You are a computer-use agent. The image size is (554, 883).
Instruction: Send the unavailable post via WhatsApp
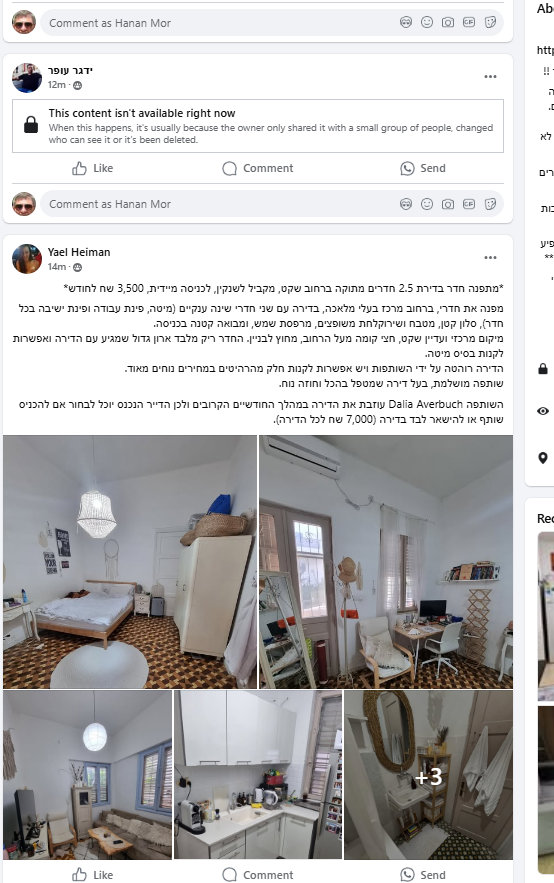point(423,168)
